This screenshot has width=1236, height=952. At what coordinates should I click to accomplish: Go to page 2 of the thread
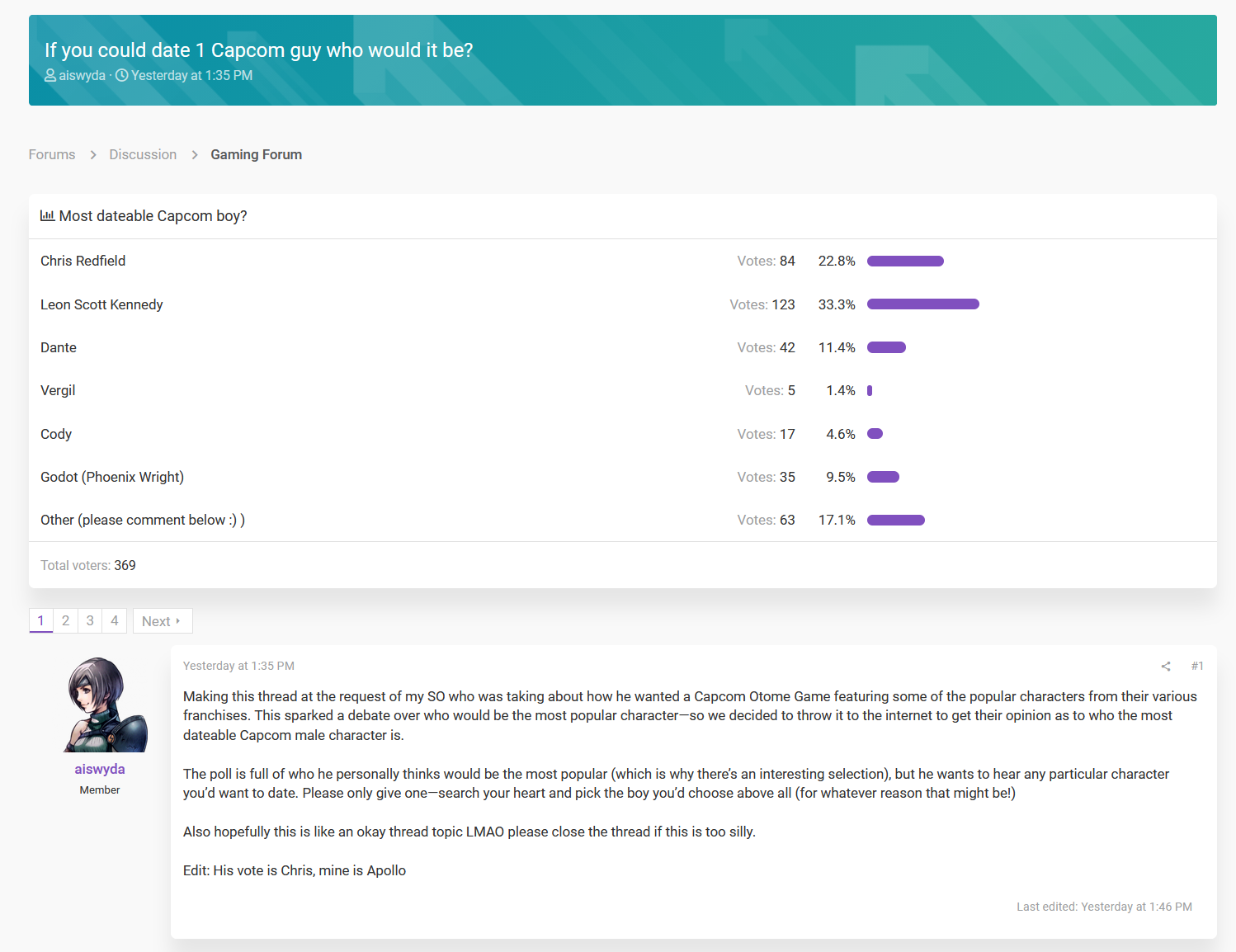65,620
